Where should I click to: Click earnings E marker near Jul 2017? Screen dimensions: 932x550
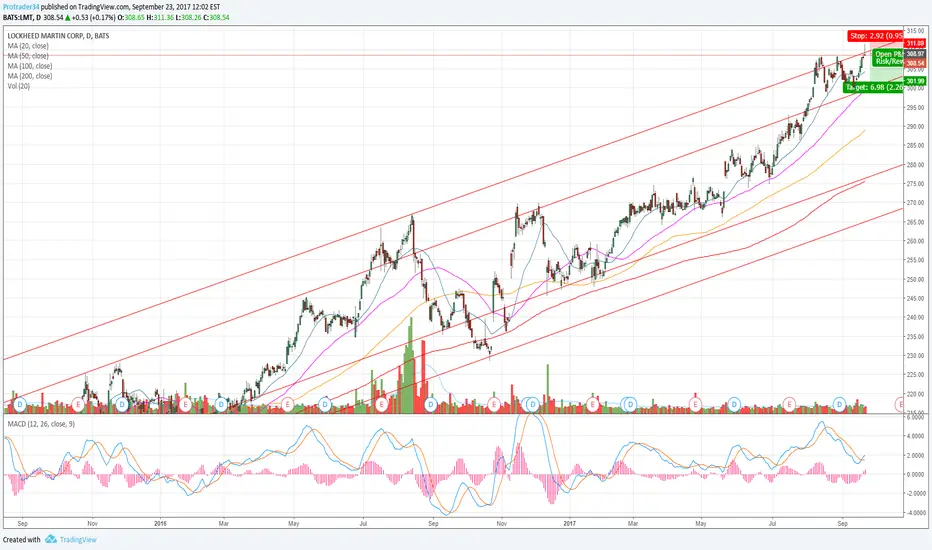pos(789,404)
